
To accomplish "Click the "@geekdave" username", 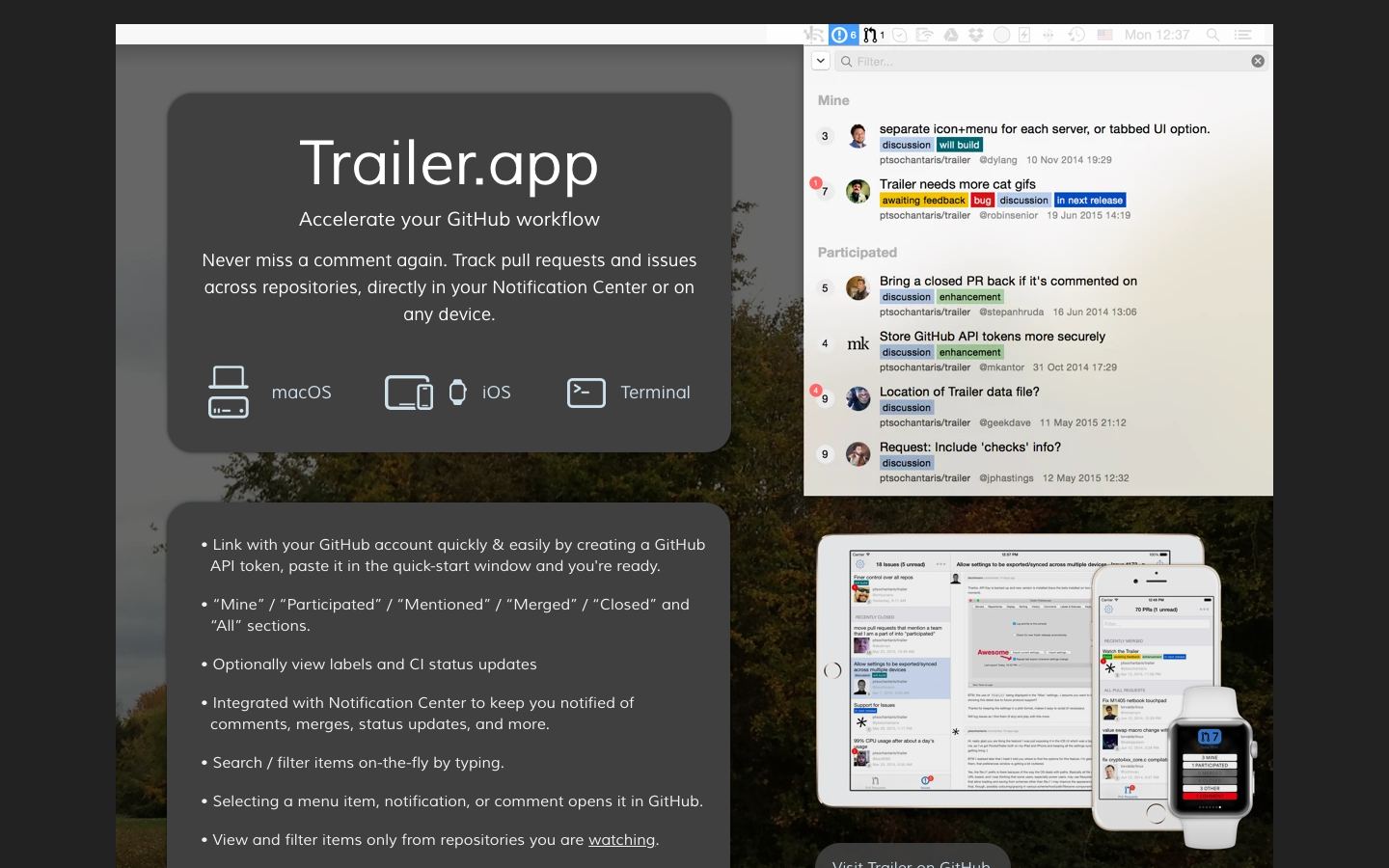I will pyautogui.click(x=1005, y=422).
